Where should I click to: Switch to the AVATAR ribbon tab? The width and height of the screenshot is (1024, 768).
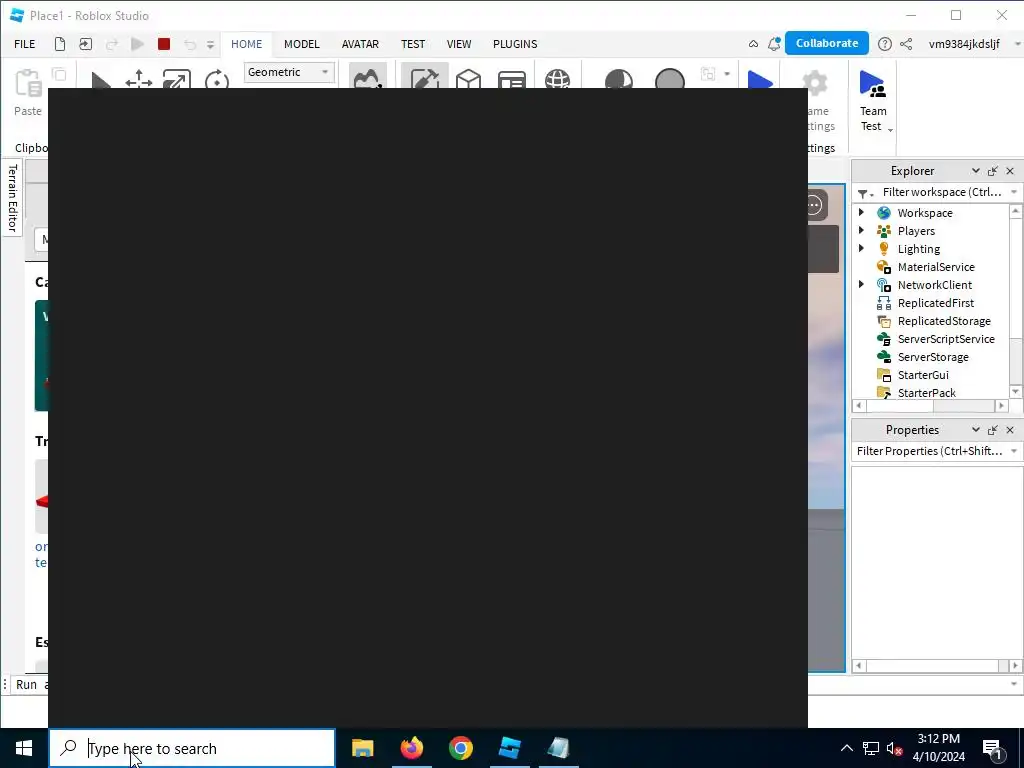(x=360, y=44)
